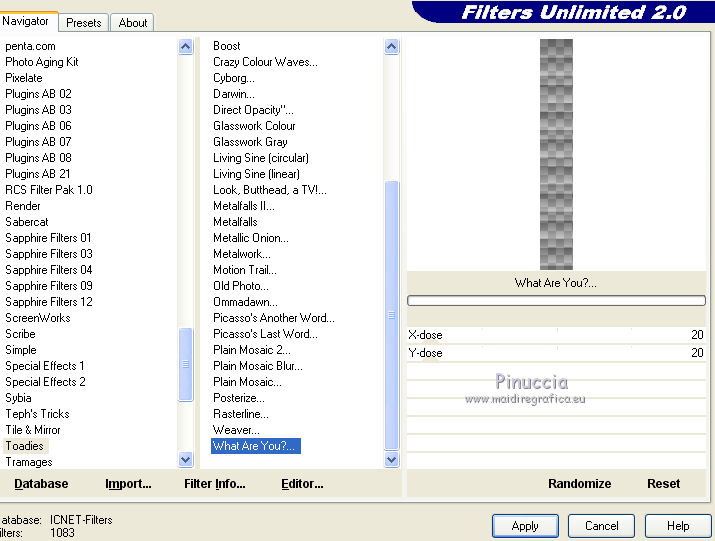Screen dimensions: 715x541
Task: Open the Help button
Action: tap(678, 526)
